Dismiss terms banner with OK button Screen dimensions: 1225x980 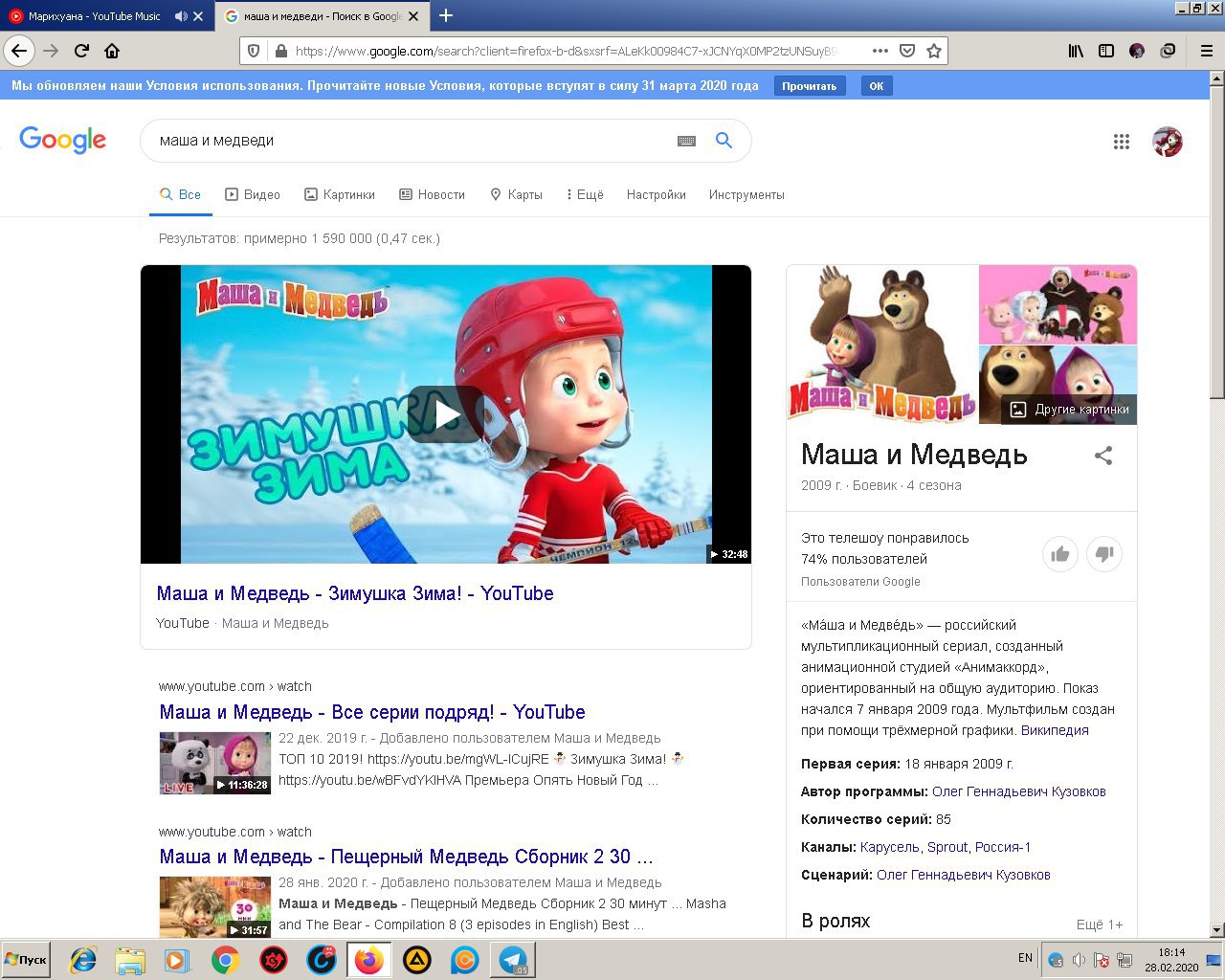877,86
